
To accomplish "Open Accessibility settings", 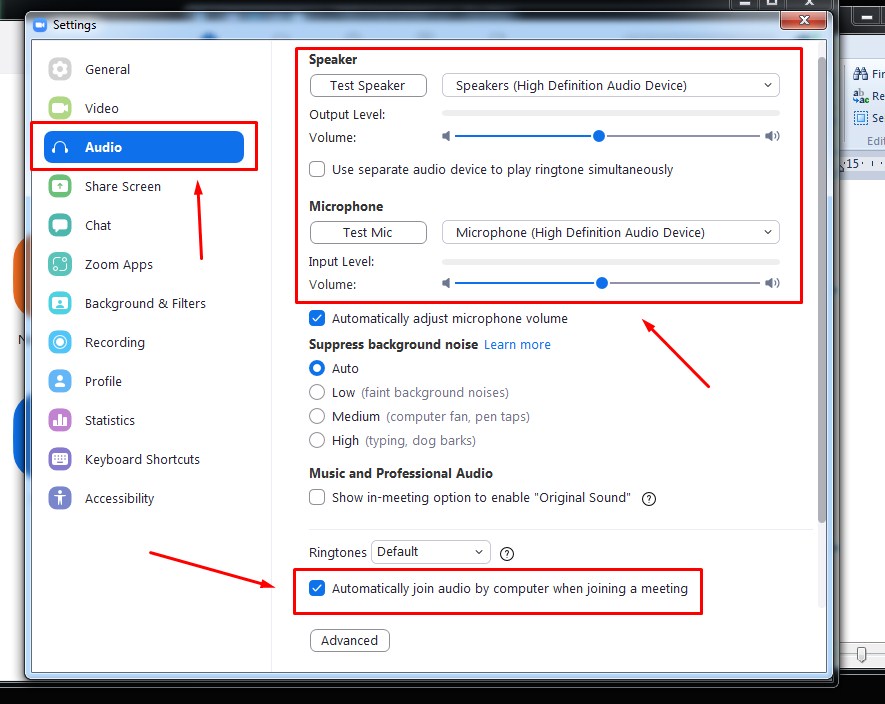I will tap(119, 498).
